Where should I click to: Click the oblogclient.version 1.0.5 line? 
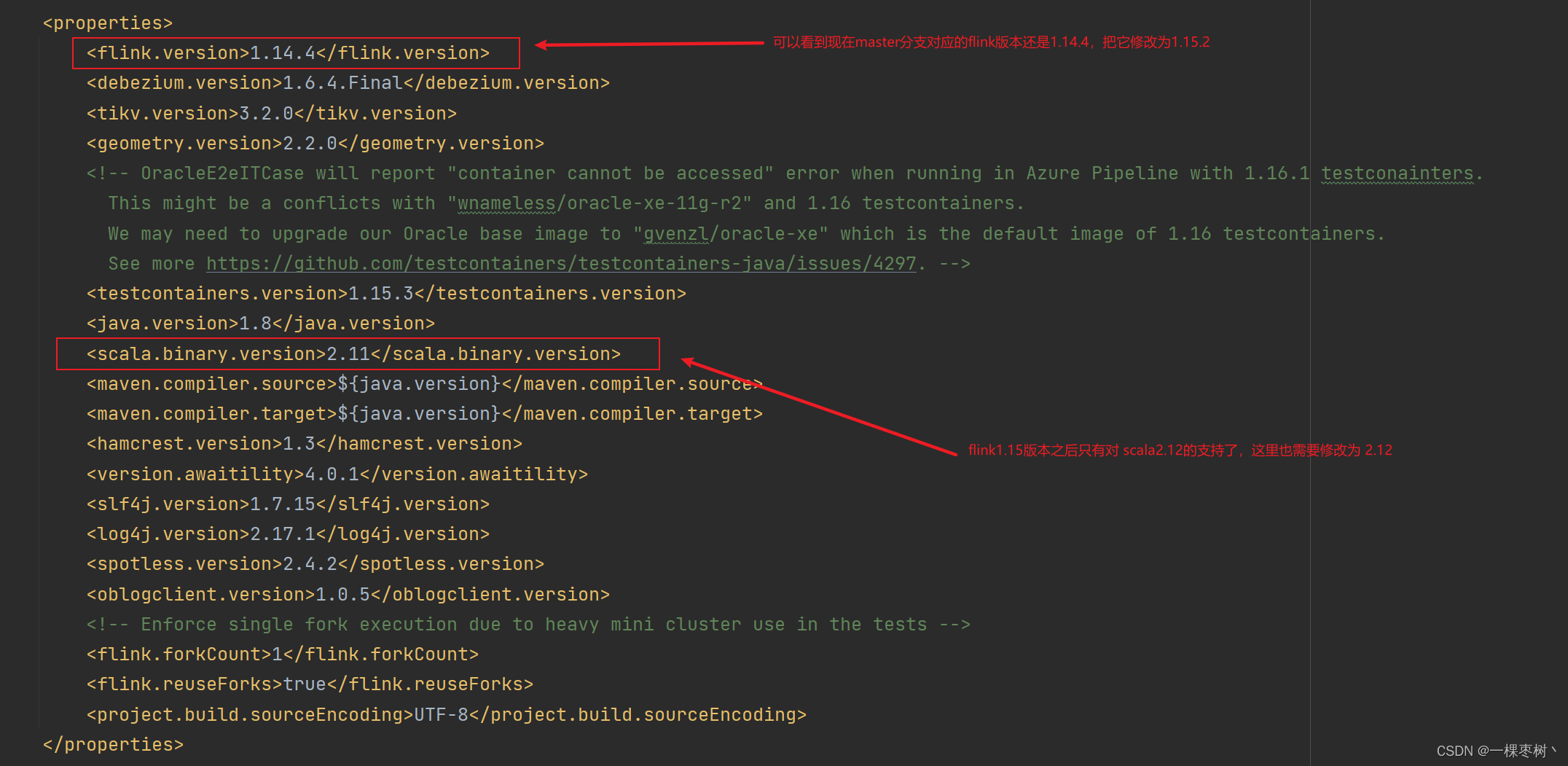348,595
